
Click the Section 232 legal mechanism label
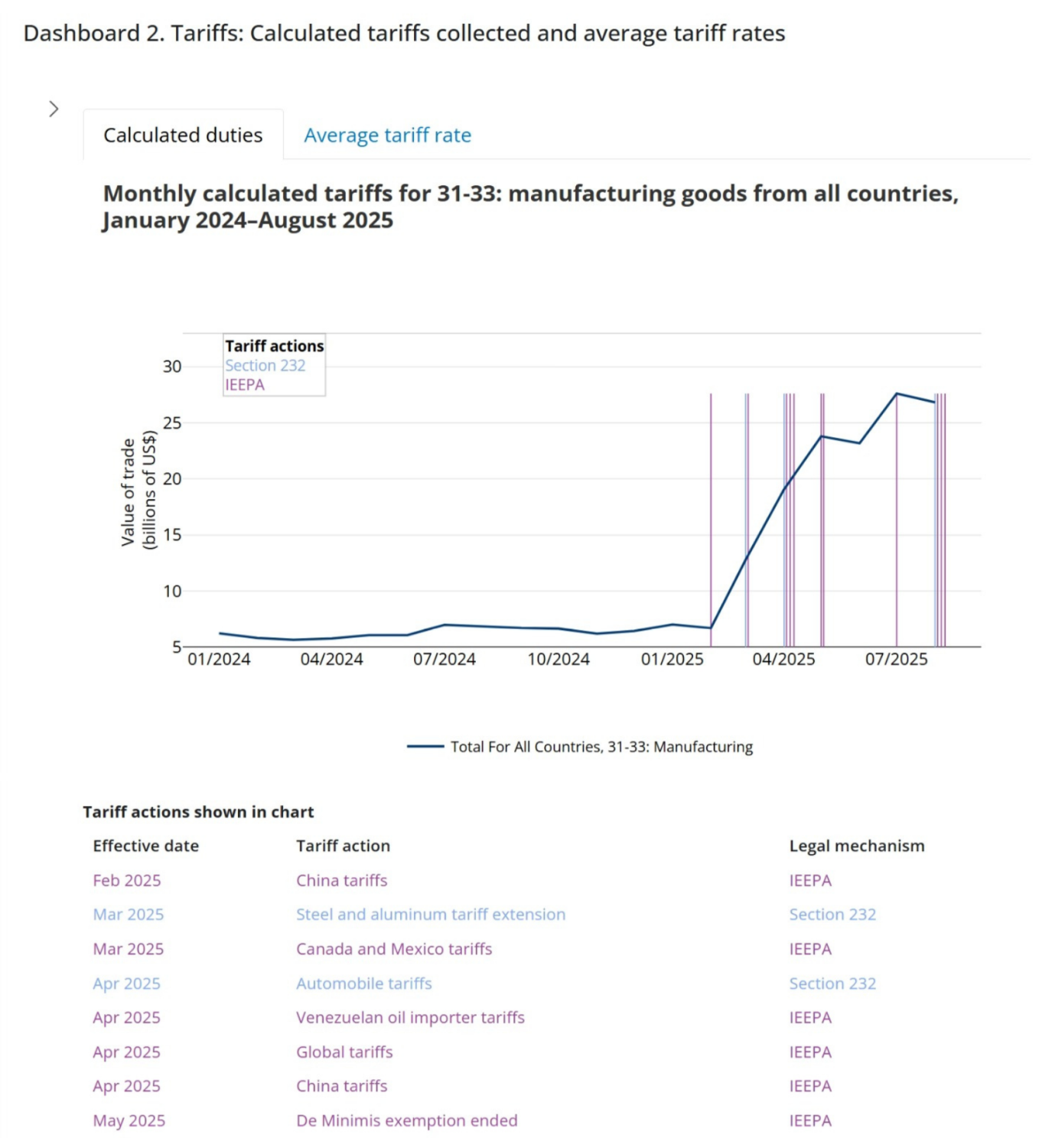832,914
